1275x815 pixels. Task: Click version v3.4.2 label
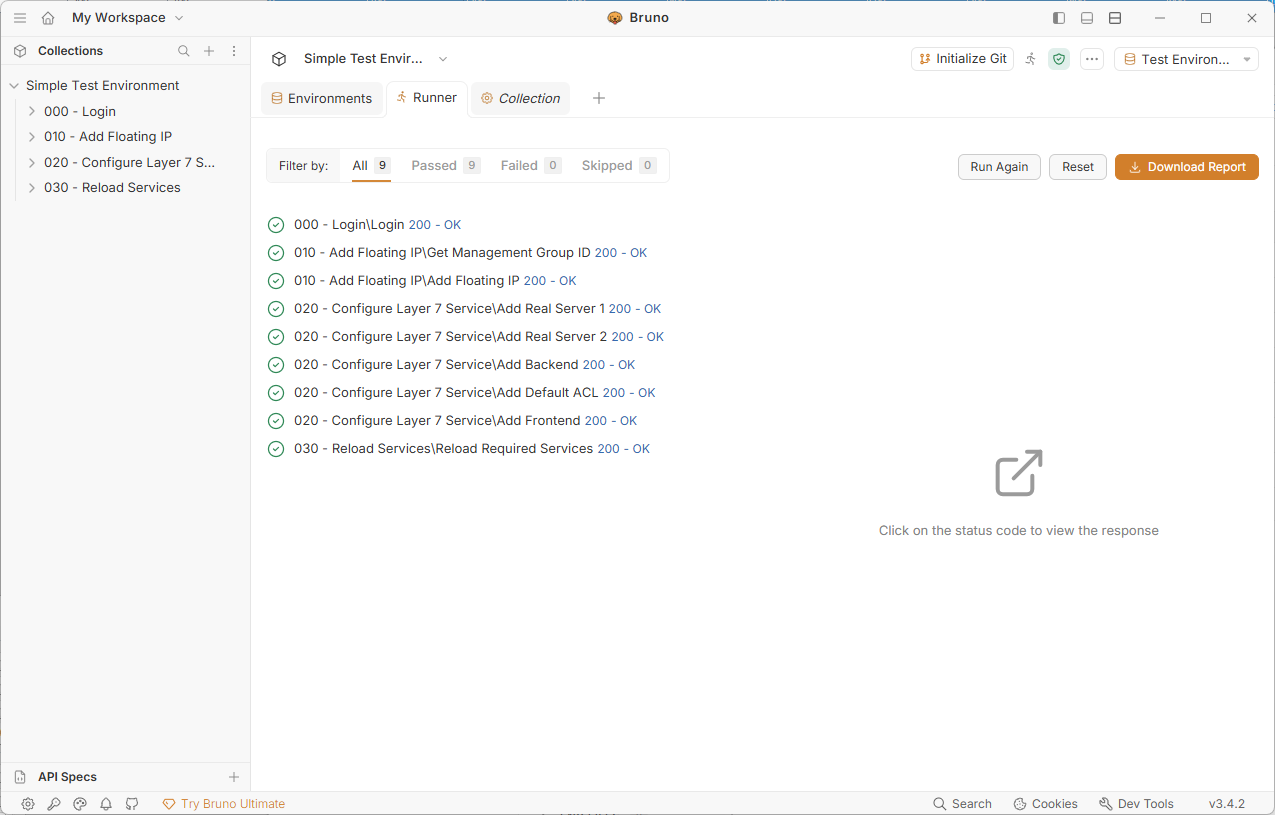(x=1227, y=804)
